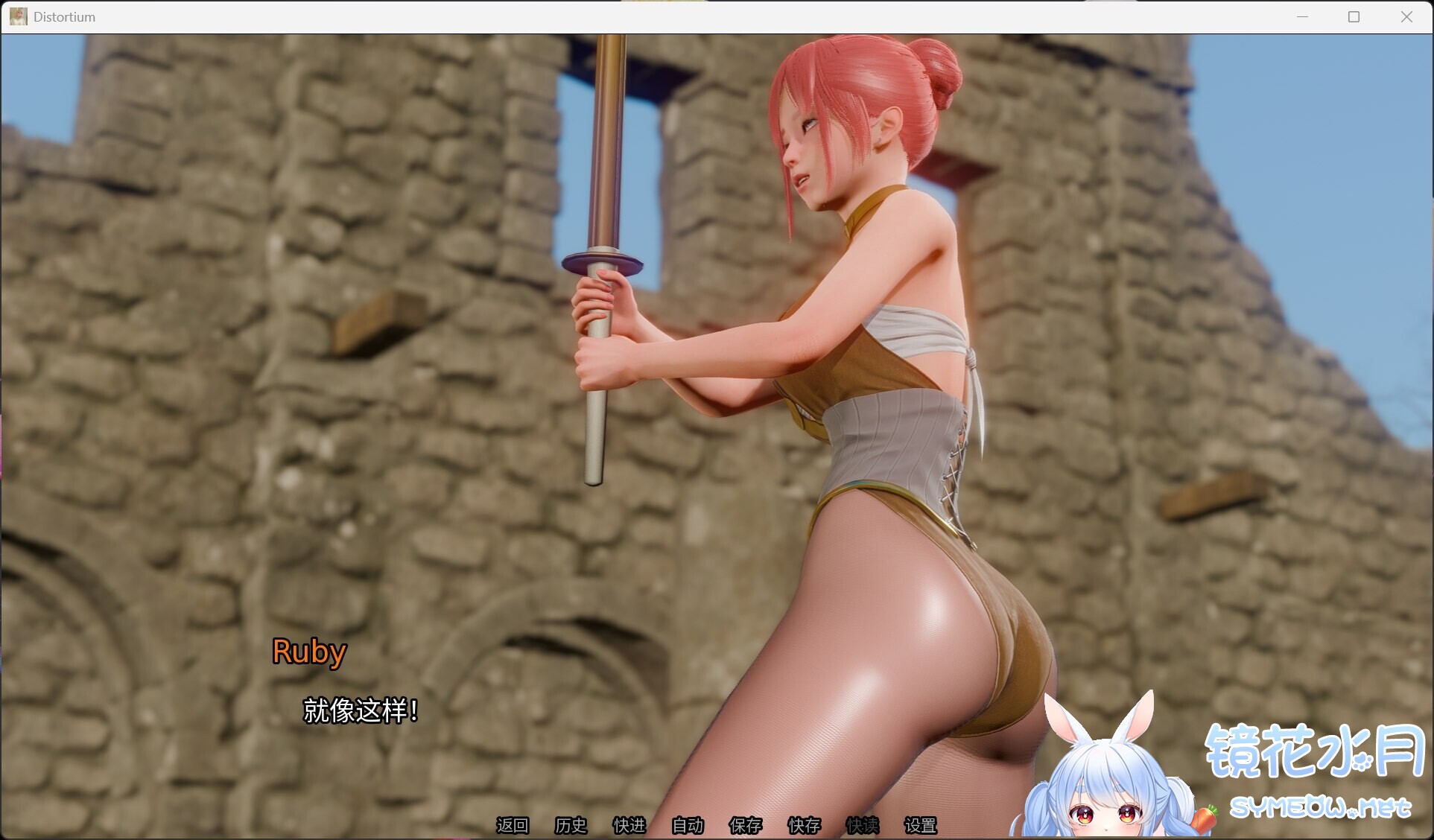Screen dimensions: 1434x840
Task: Minimize the Distortium window
Action: (x=1302, y=16)
